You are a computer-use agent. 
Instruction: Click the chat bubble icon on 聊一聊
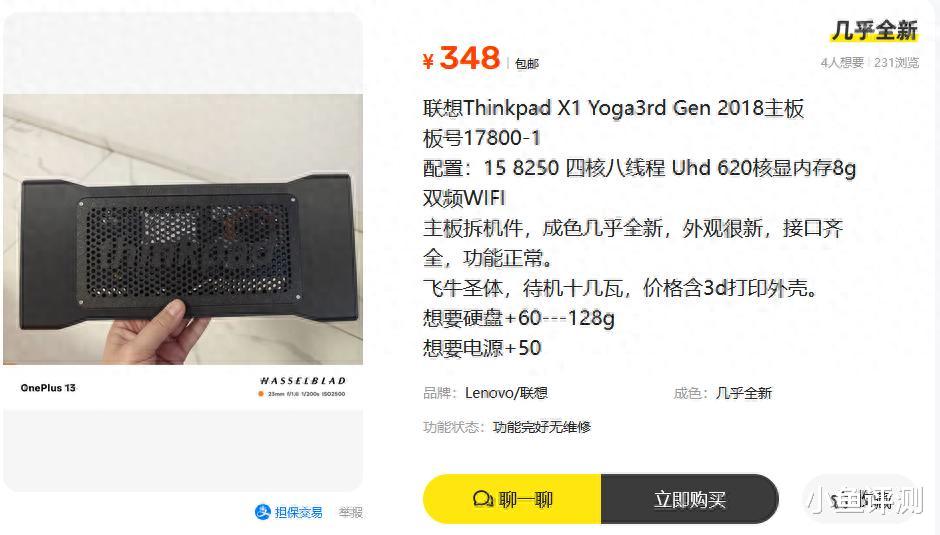tap(482, 499)
